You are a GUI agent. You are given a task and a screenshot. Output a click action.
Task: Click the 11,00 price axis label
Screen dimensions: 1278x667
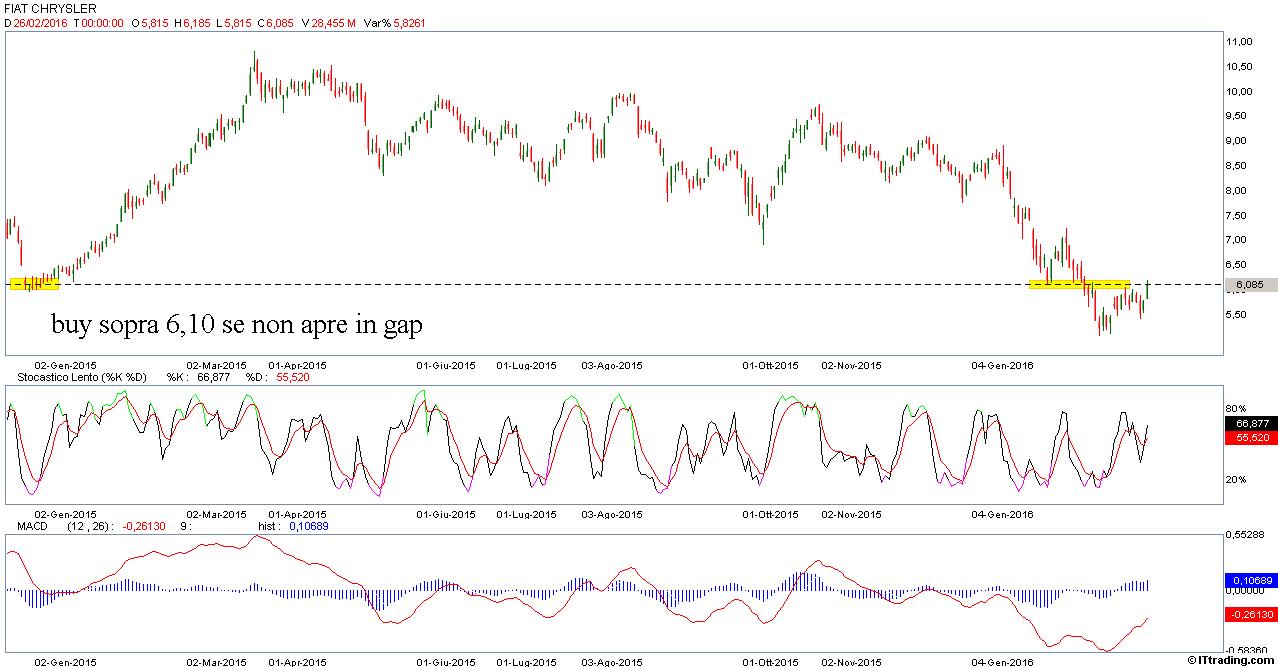[1241, 42]
